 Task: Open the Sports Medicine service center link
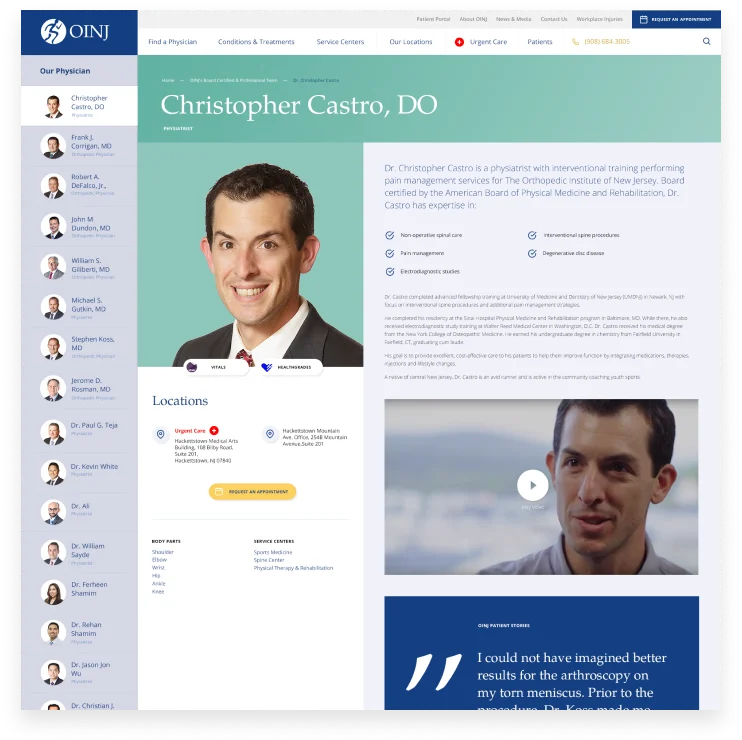[x=273, y=552]
